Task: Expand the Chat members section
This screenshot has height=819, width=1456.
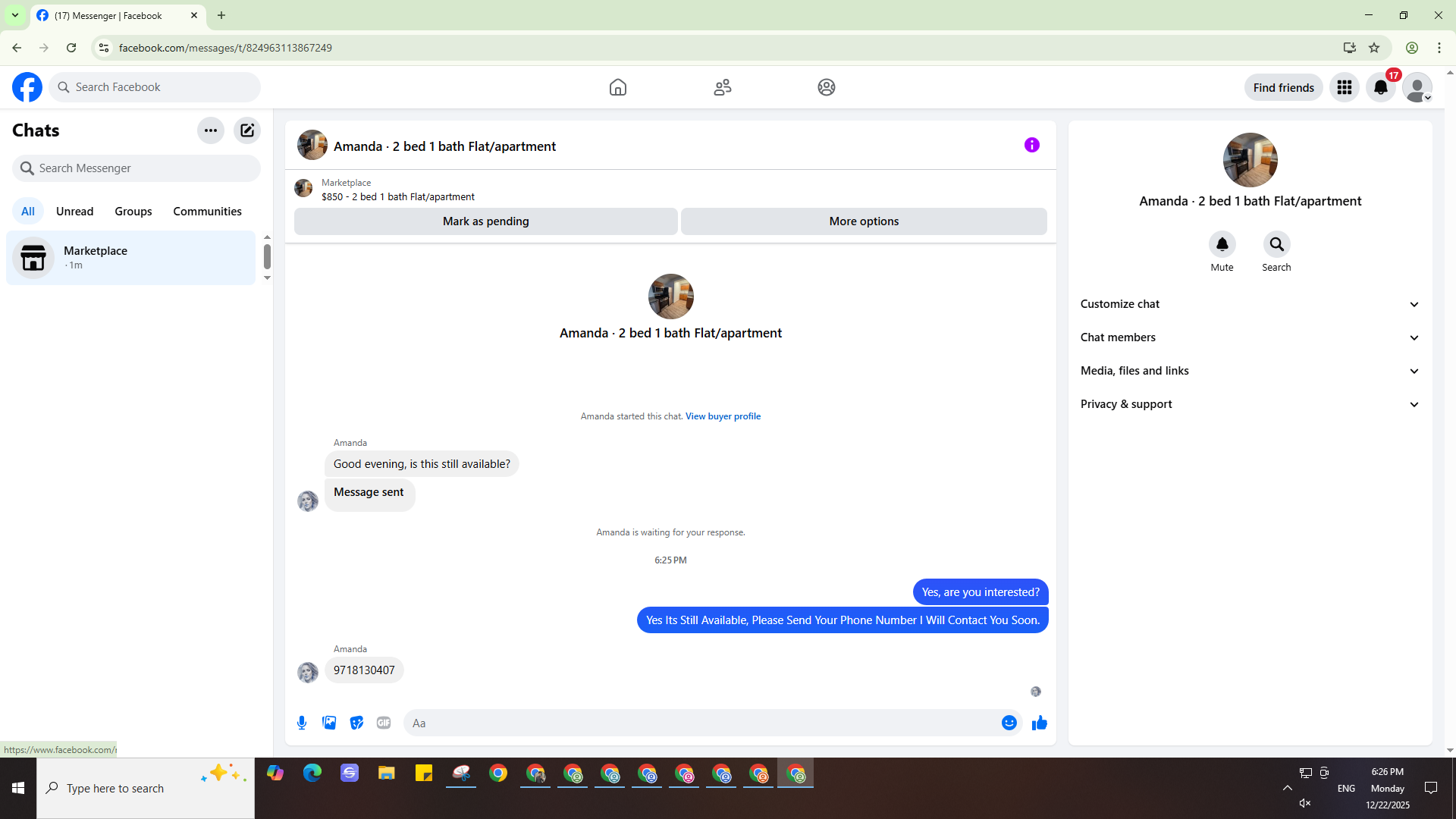Action: point(1250,337)
